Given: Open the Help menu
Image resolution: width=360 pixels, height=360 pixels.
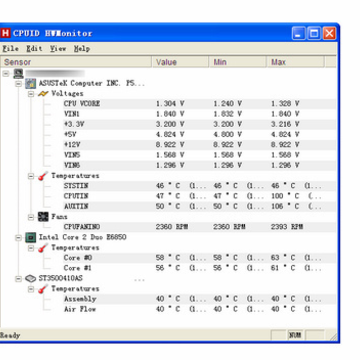Looking at the screenshot, I should [82, 49].
